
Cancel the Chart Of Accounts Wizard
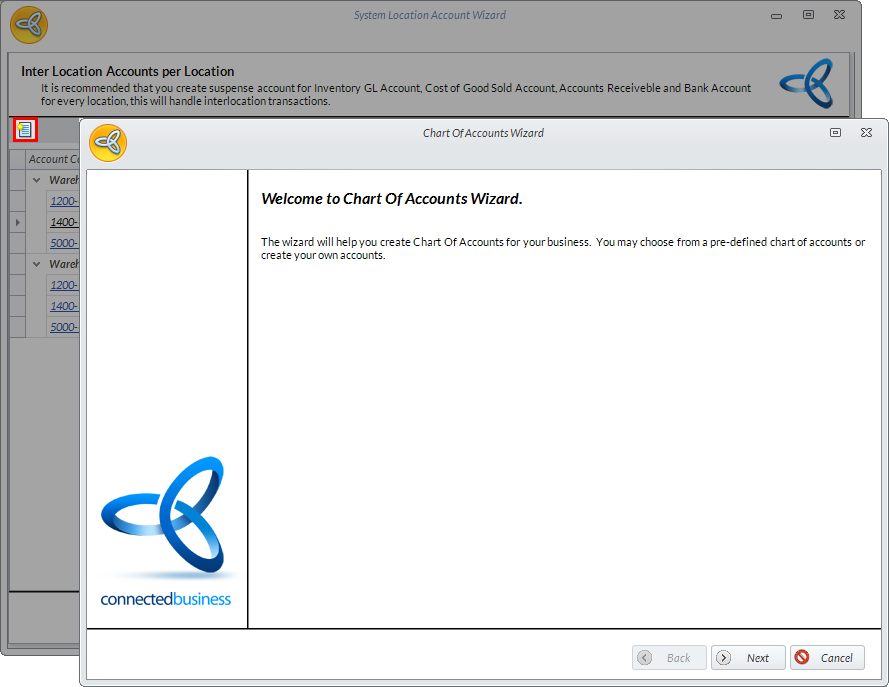tap(827, 658)
